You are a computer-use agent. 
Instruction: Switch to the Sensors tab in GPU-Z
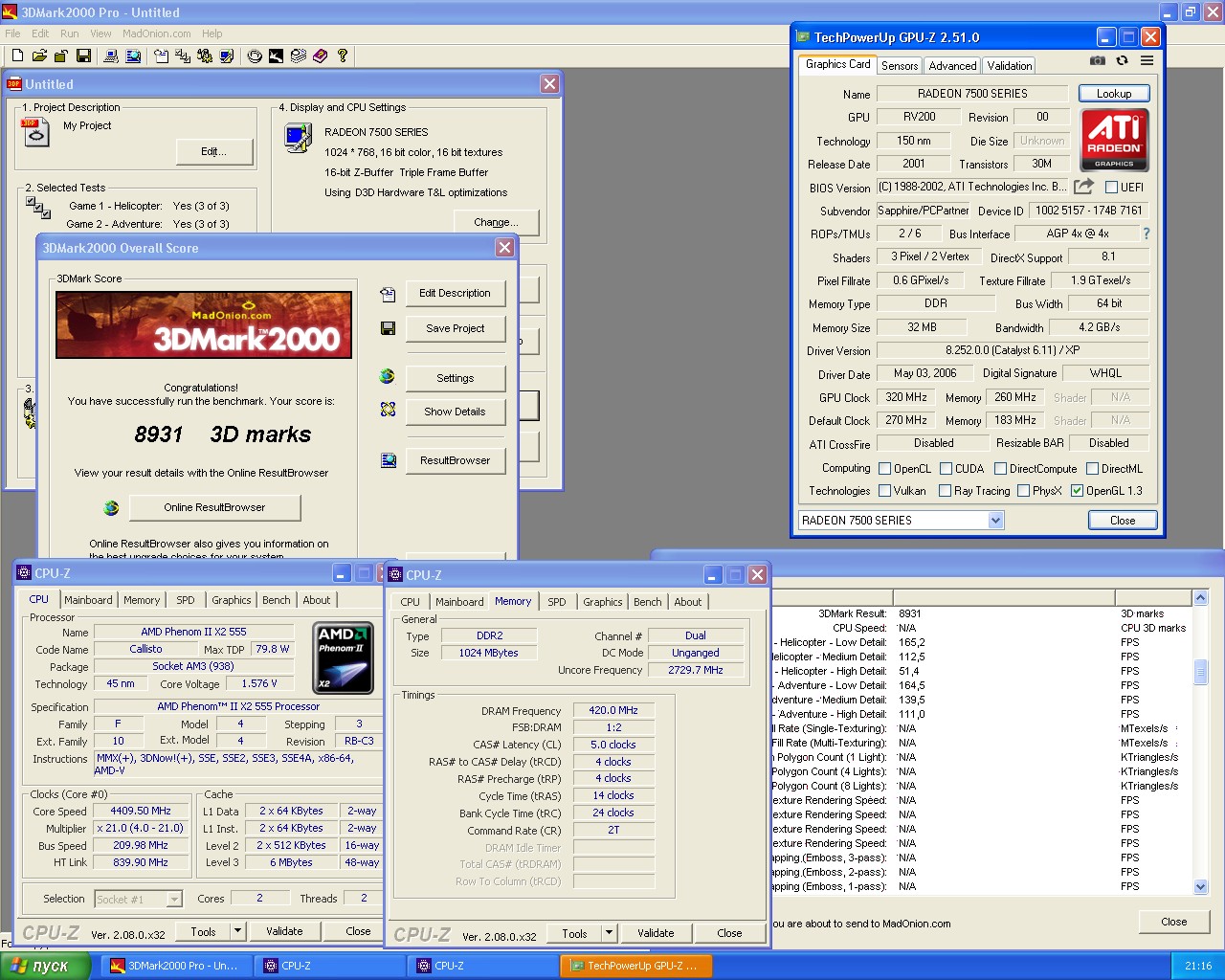900,66
